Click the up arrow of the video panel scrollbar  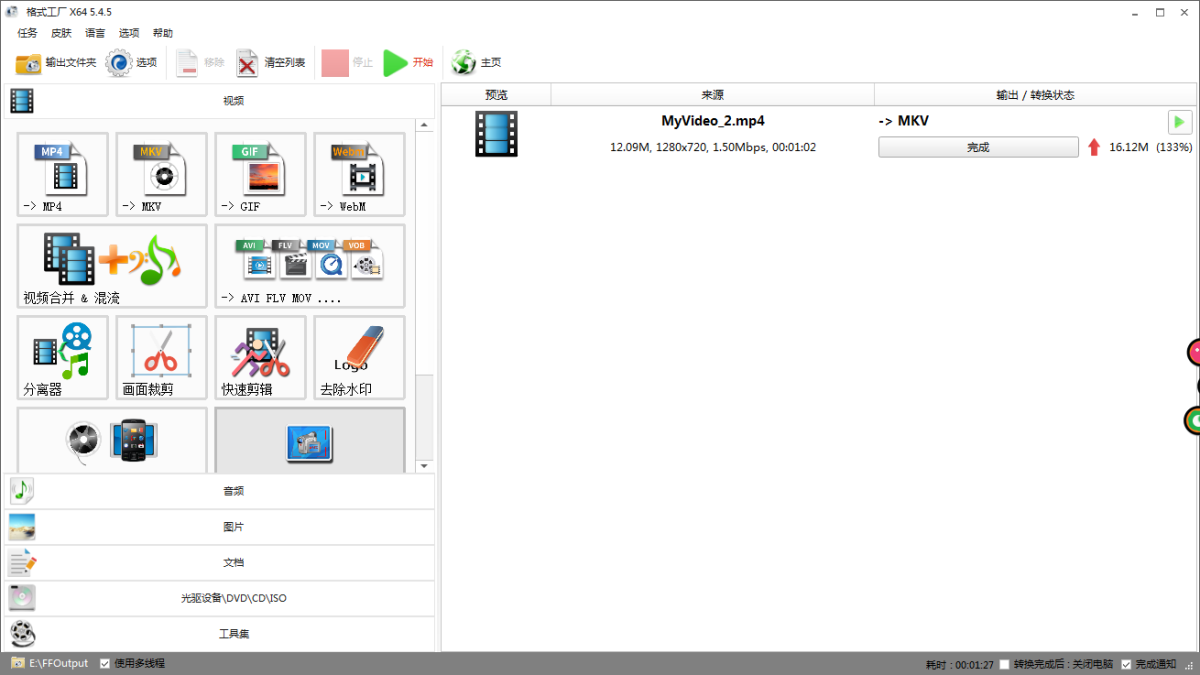click(425, 125)
